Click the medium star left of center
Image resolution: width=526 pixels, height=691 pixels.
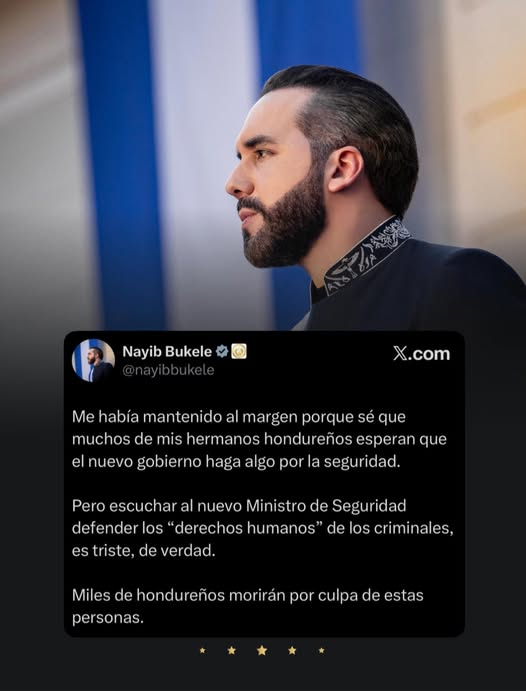[x=232, y=650]
